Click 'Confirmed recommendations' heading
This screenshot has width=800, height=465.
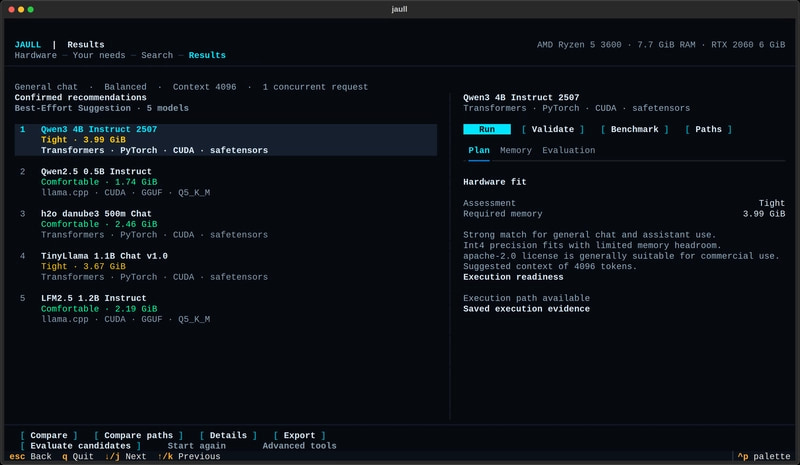coord(81,97)
